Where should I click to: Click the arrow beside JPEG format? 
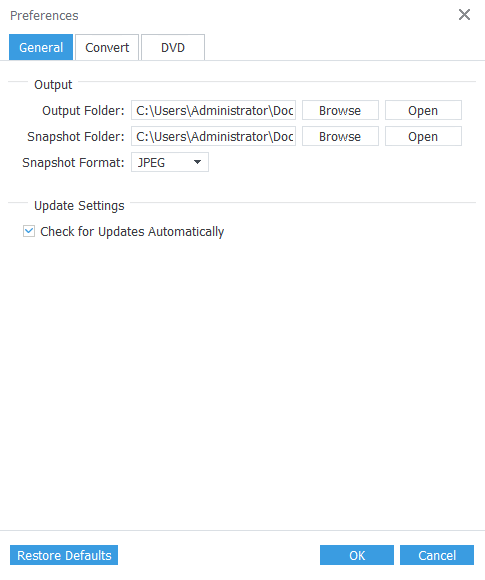198,162
